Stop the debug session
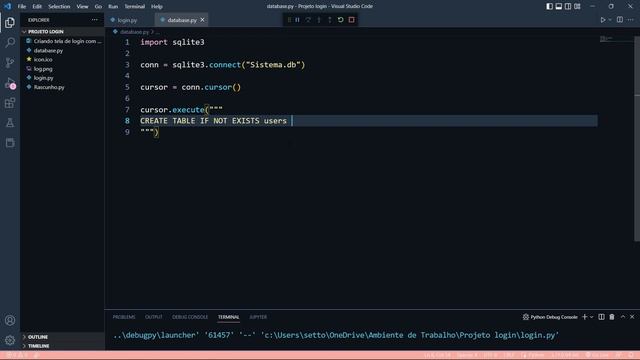The height and width of the screenshot is (360, 640). [x=351, y=20]
